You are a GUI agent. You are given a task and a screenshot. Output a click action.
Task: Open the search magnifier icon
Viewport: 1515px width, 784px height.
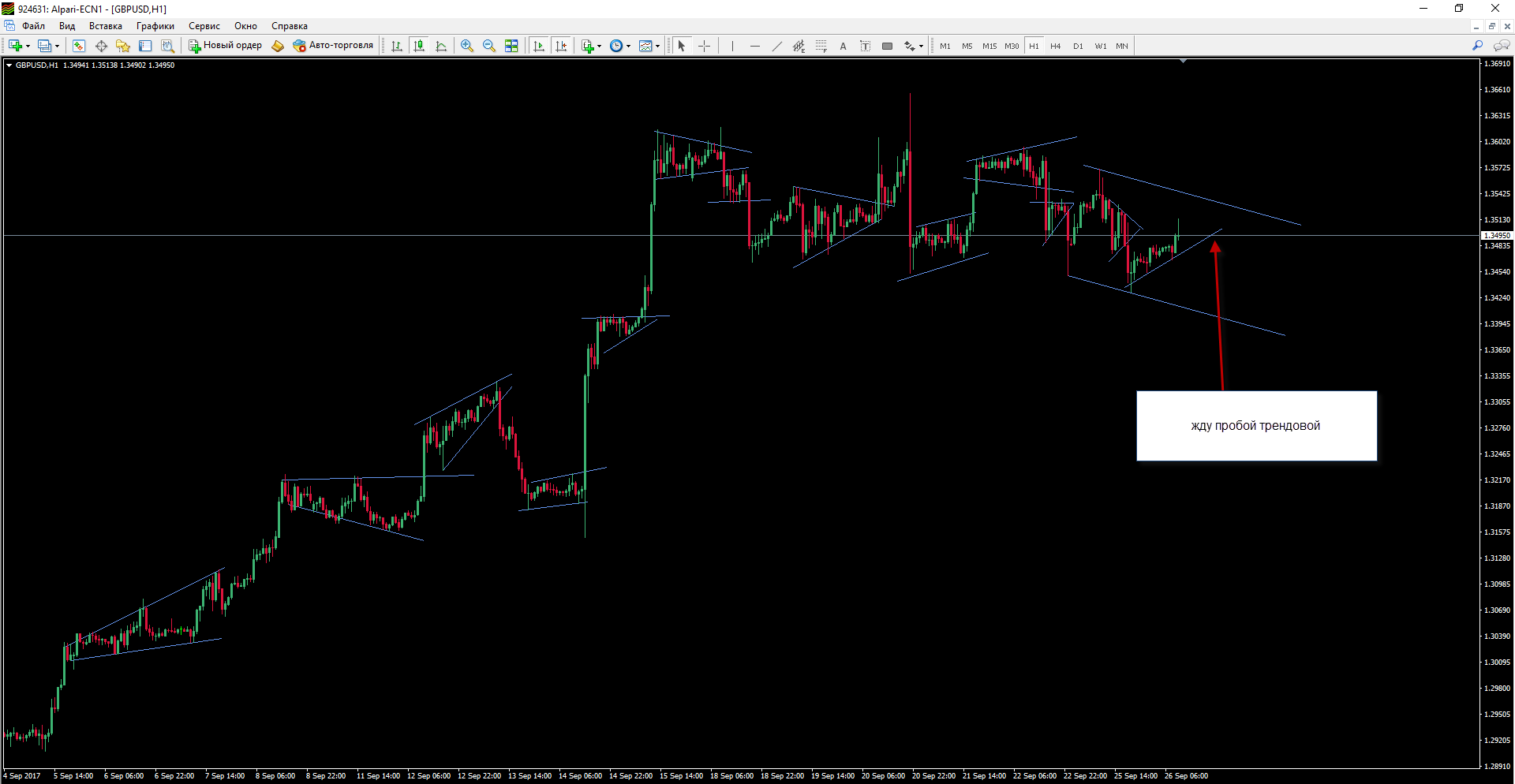tap(1478, 46)
